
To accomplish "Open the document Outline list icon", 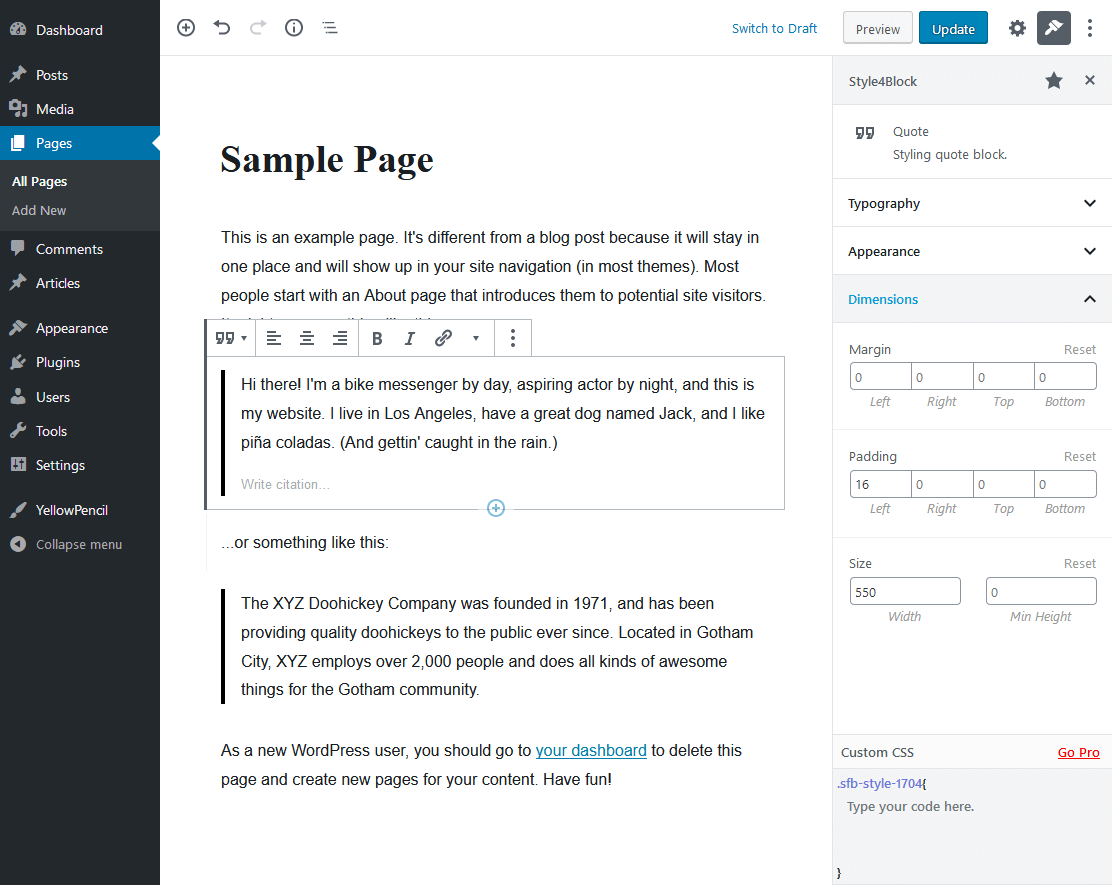I will click(x=330, y=28).
